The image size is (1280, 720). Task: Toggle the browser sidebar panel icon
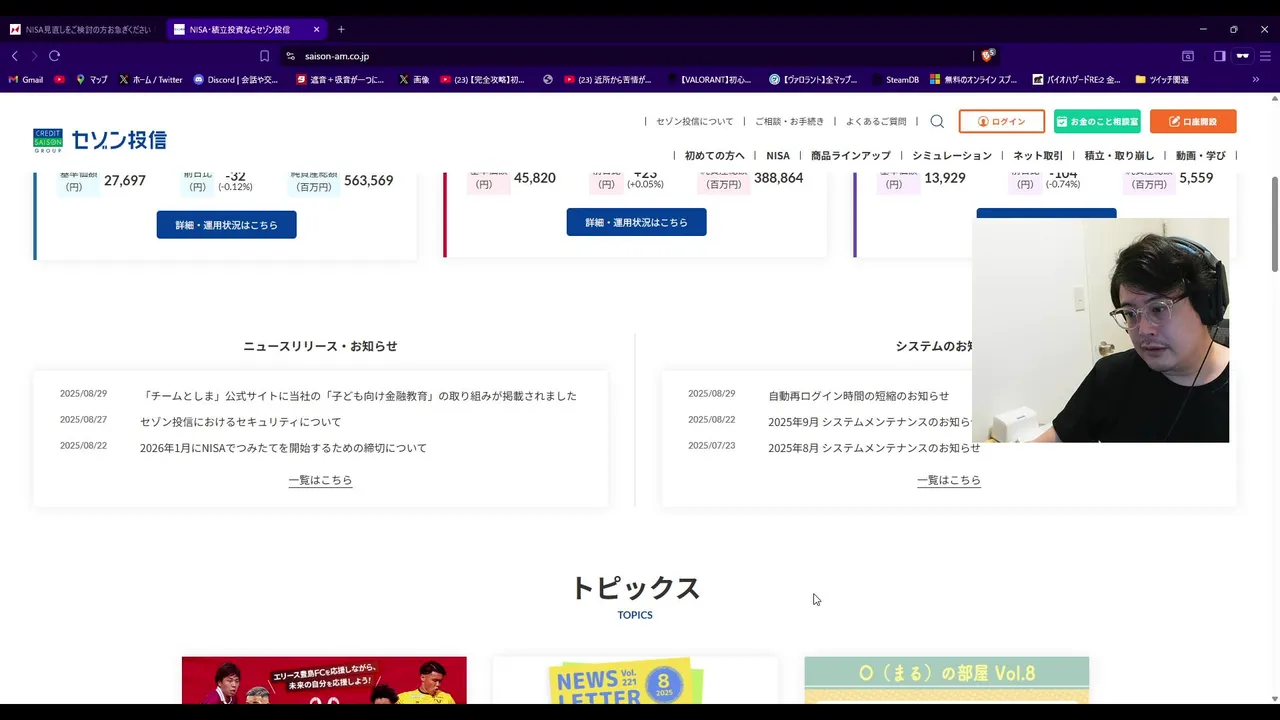(1219, 56)
